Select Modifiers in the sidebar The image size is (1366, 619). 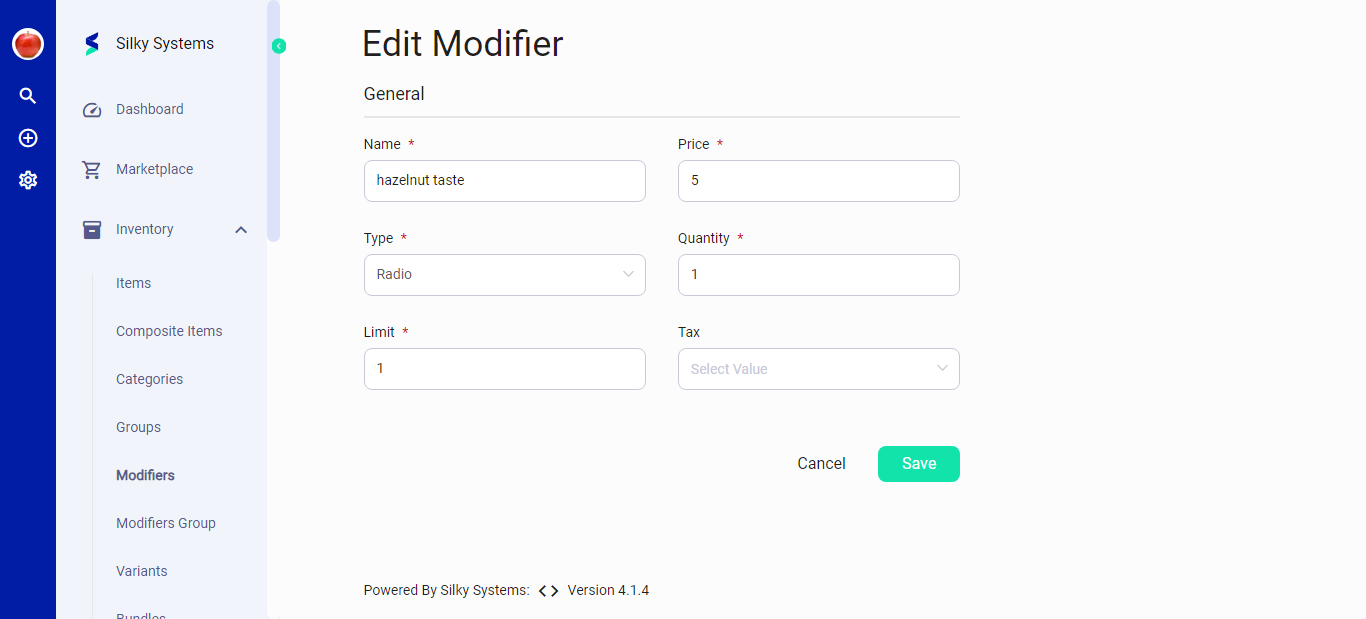point(144,475)
